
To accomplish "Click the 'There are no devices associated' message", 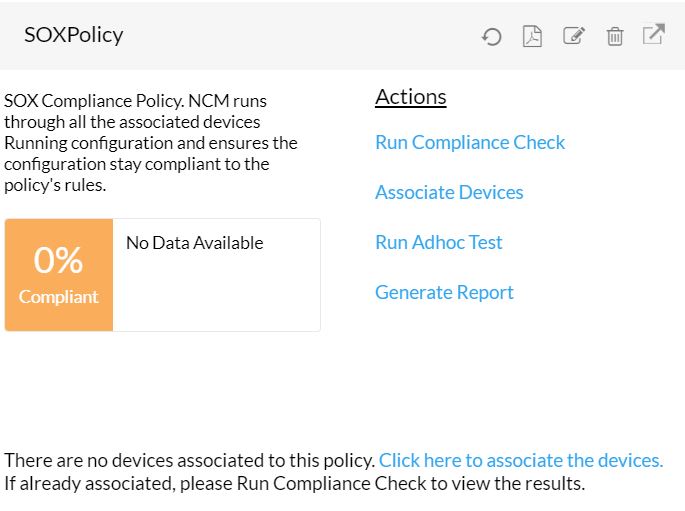I will [x=190, y=460].
